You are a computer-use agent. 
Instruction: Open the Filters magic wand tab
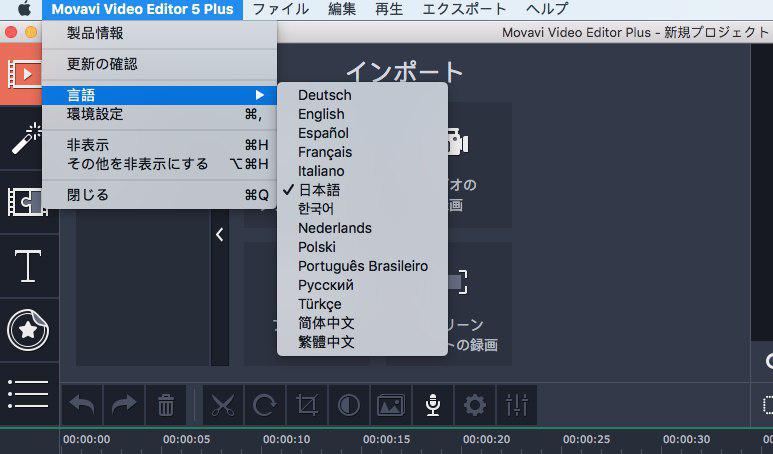(27, 139)
